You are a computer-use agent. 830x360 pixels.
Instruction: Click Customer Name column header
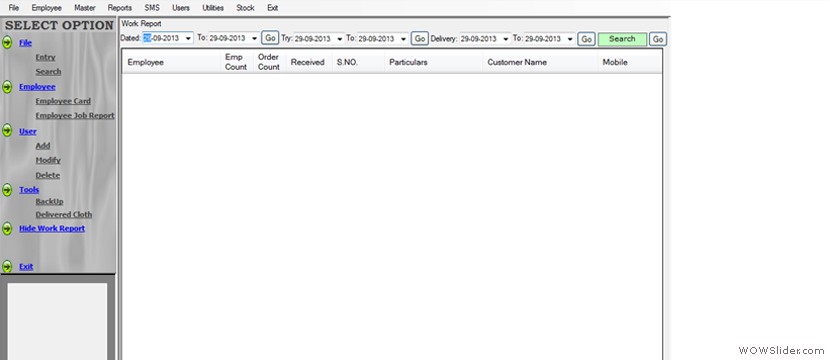point(540,62)
